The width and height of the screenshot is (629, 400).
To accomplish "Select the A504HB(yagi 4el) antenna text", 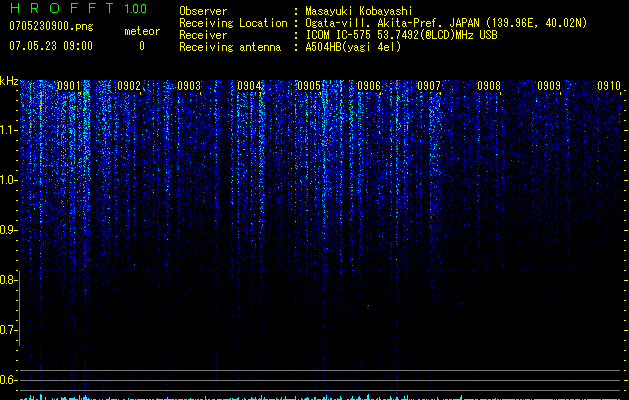I will pyautogui.click(x=353, y=47).
